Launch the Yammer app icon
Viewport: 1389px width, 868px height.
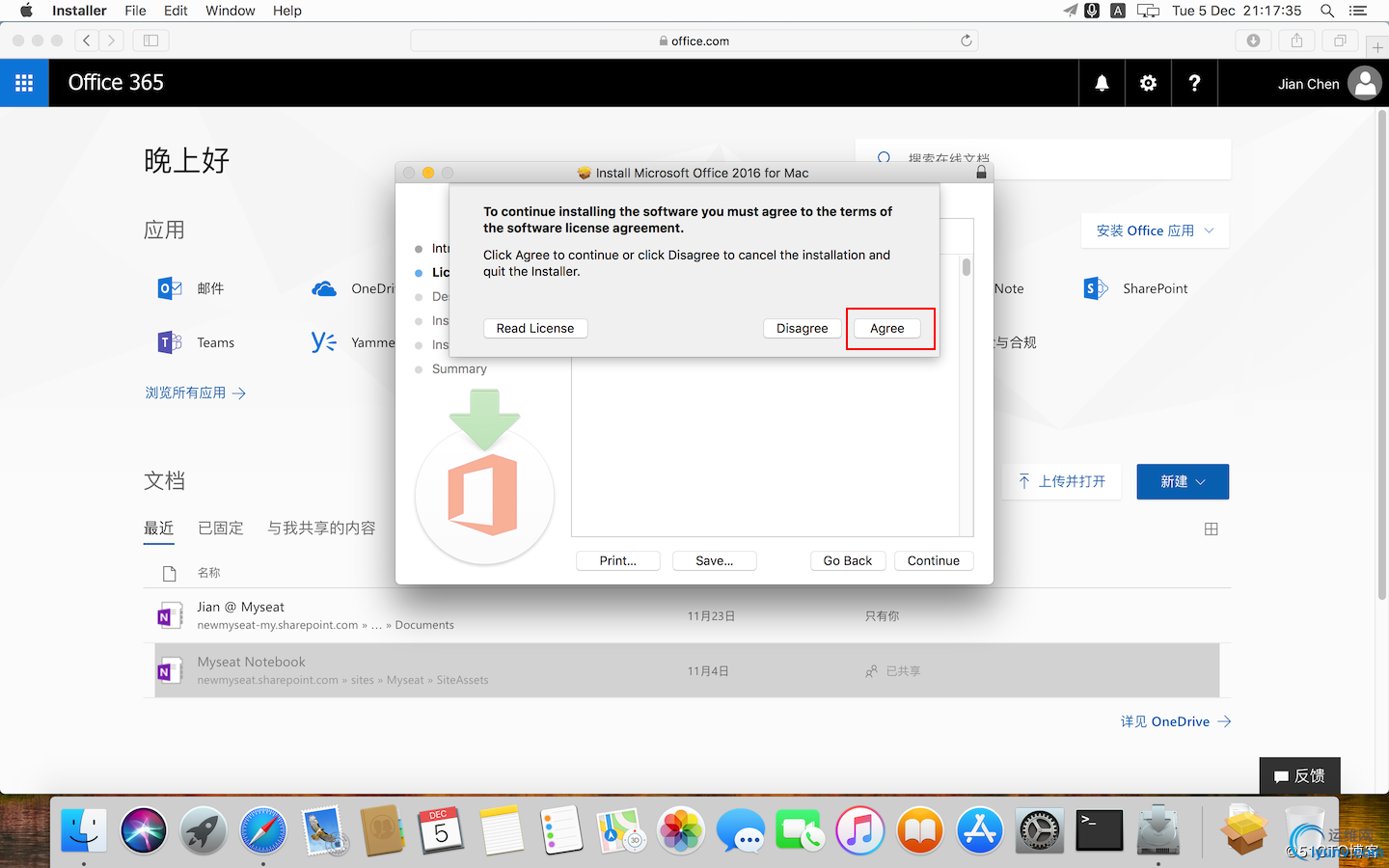click(324, 342)
